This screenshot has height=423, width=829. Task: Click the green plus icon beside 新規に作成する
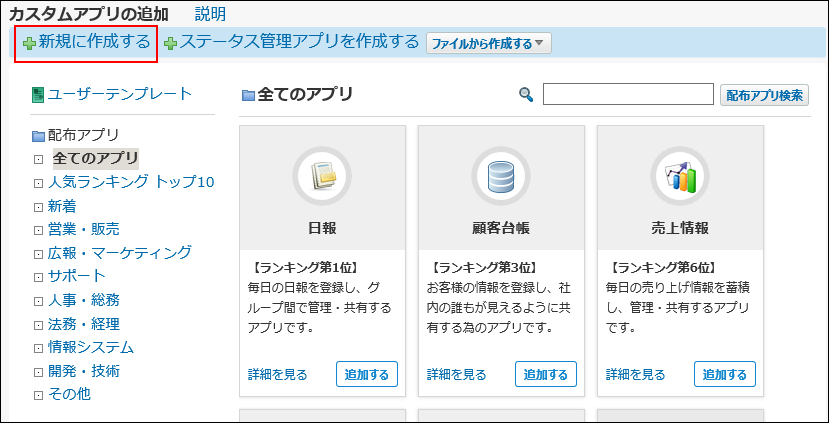(30, 44)
